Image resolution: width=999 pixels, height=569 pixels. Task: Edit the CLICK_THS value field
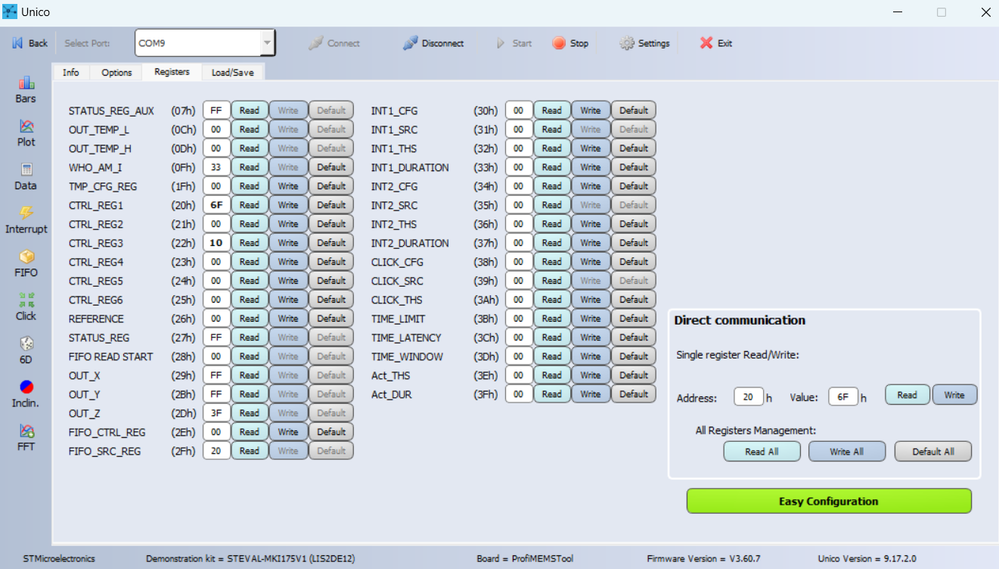519,299
